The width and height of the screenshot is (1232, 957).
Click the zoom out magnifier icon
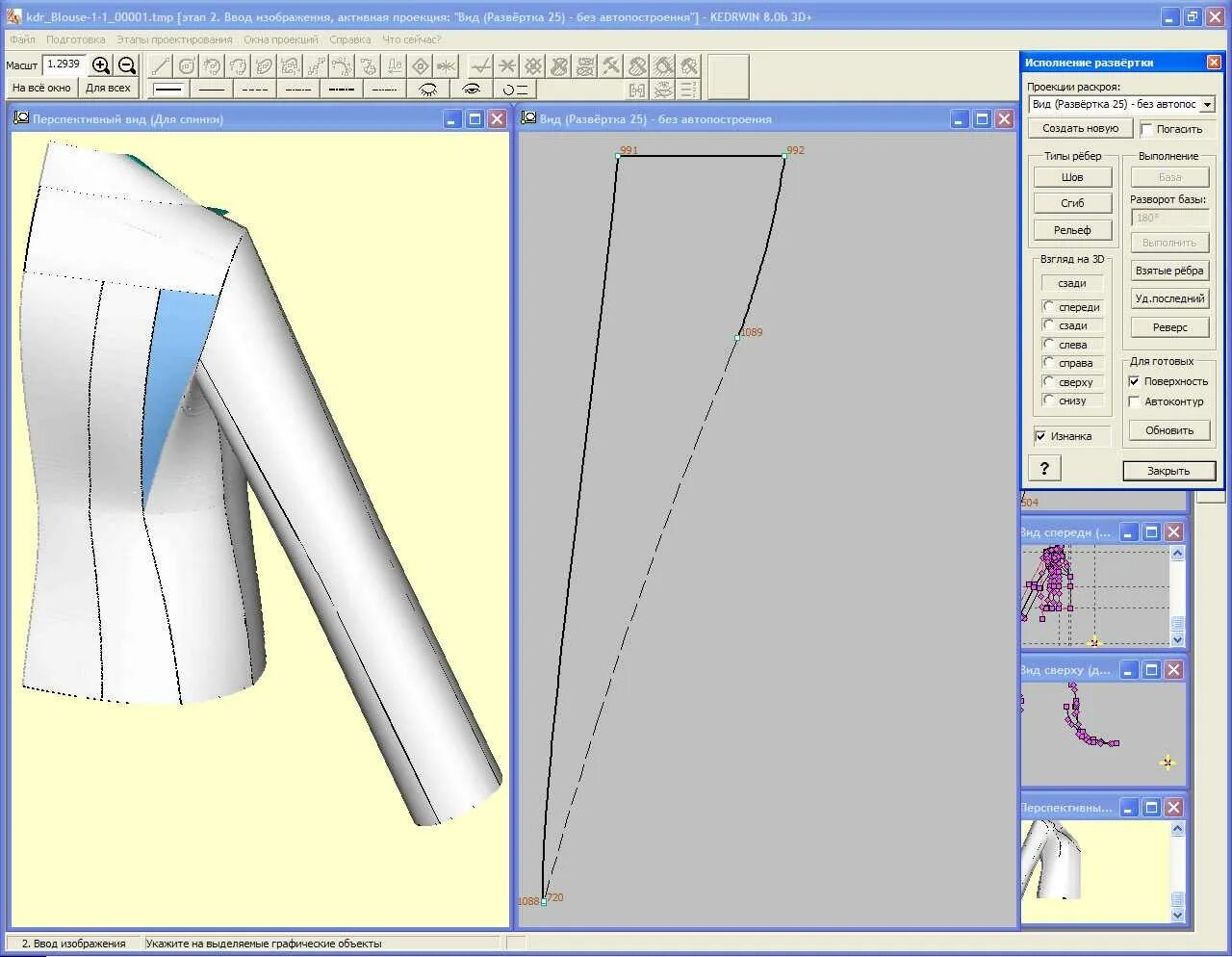point(127,65)
